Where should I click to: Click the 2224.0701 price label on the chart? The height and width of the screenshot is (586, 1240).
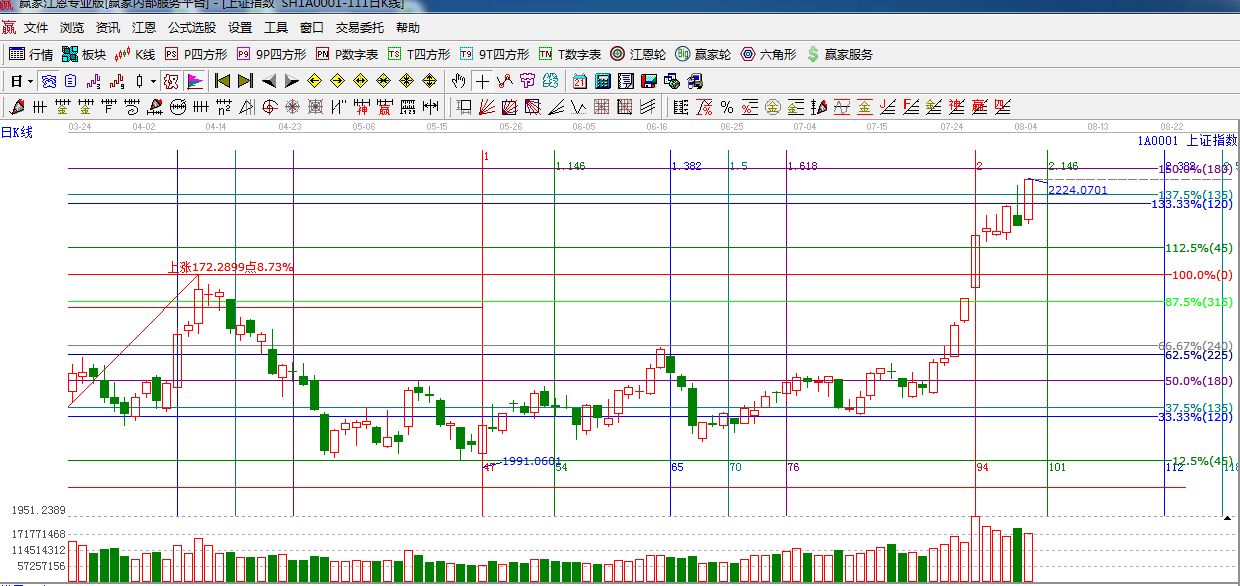click(x=1078, y=190)
